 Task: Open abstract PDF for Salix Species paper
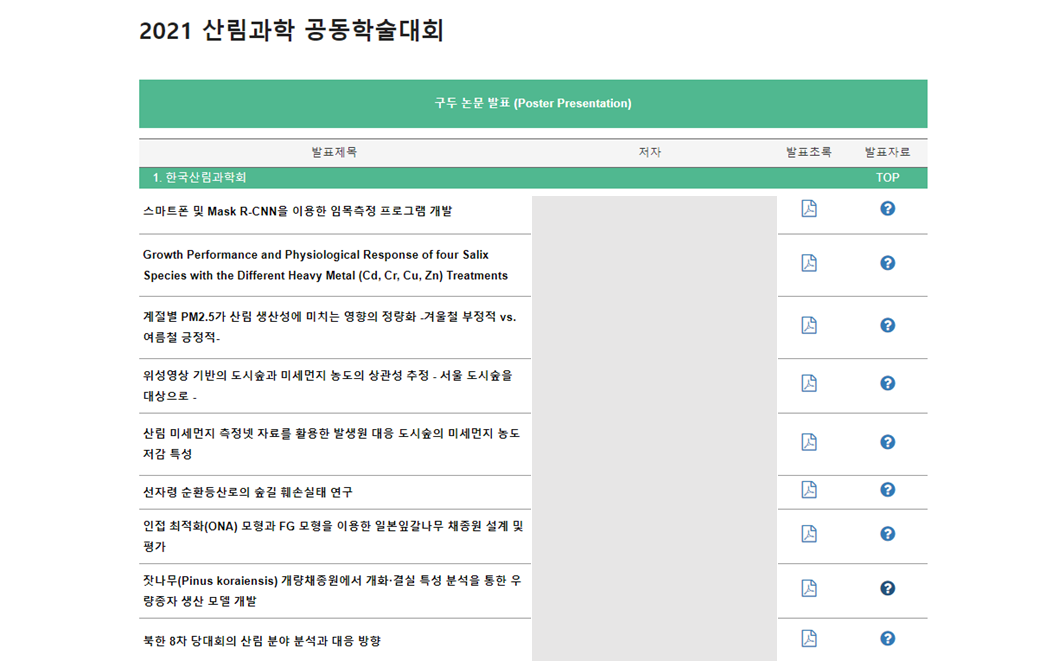[x=809, y=263]
